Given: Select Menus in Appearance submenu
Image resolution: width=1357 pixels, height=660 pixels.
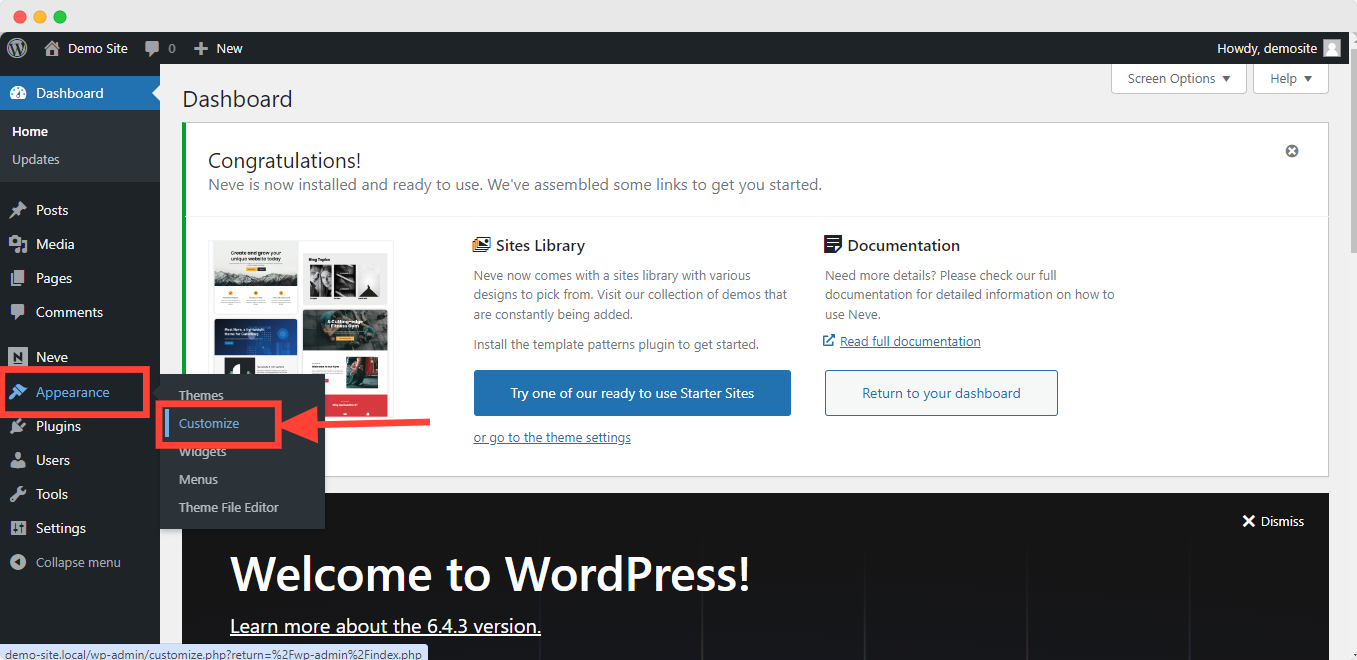Looking at the screenshot, I should tap(198, 479).
